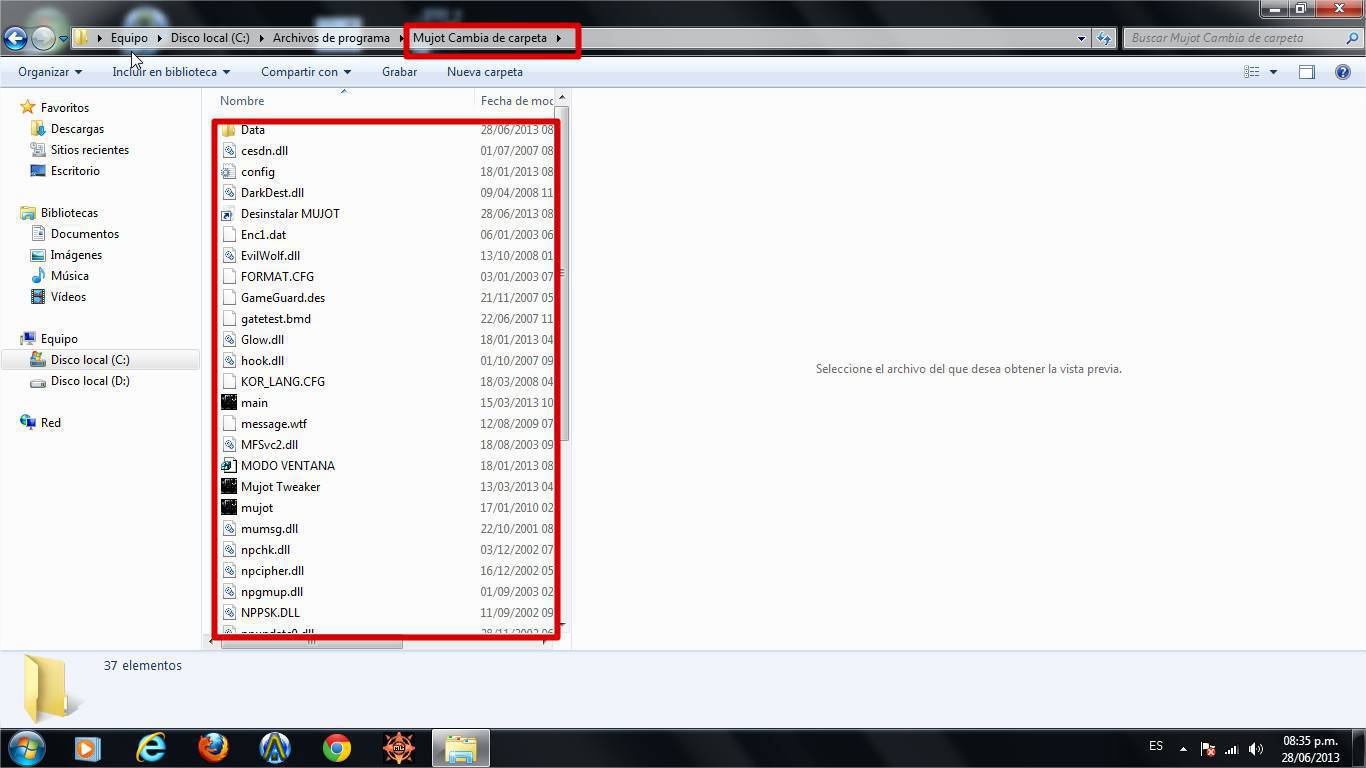Click the Grabar toolbar item

pos(399,72)
